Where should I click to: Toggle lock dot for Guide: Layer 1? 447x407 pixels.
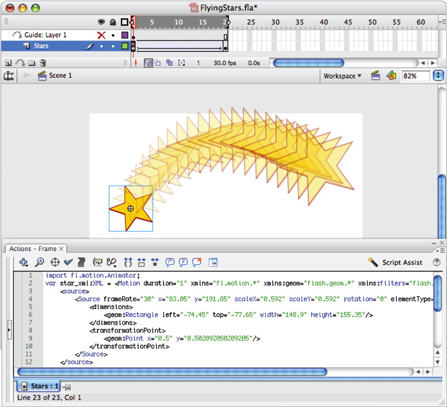coord(113,35)
